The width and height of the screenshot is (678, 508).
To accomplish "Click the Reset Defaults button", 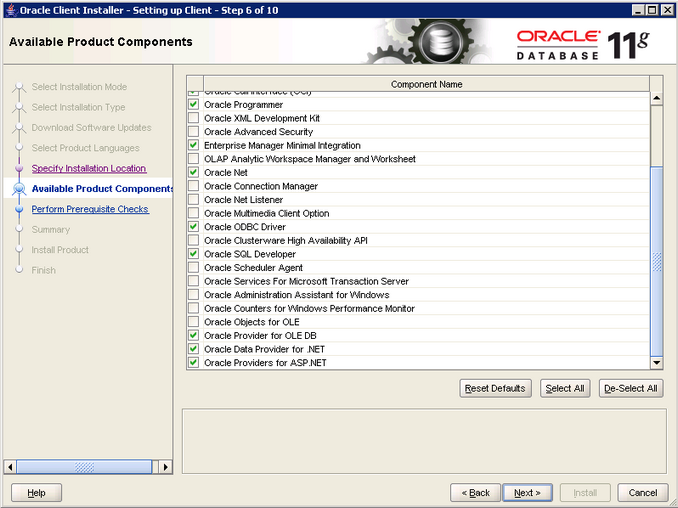I will (495, 388).
